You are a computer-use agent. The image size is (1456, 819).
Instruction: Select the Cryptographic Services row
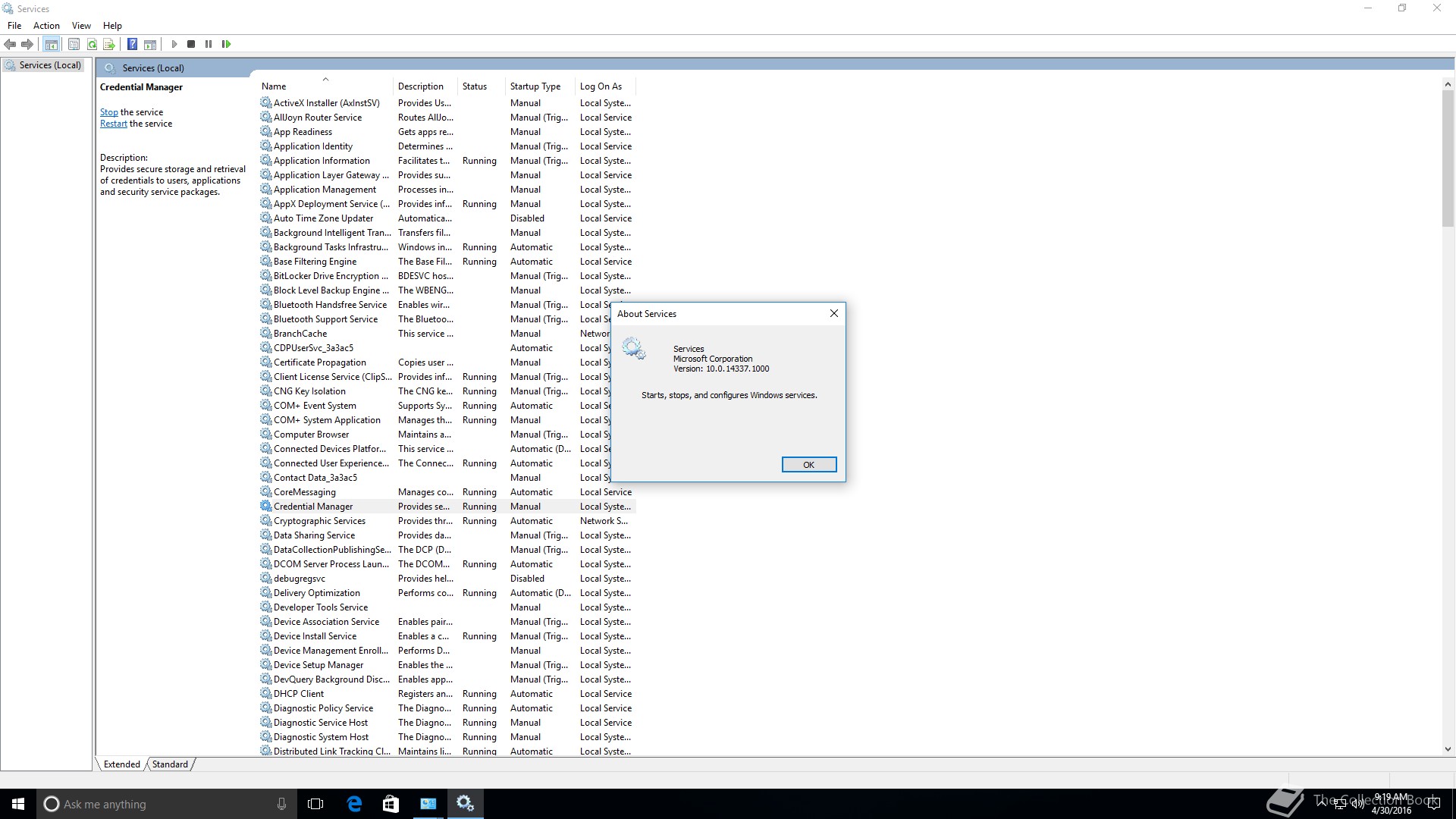tap(447, 521)
